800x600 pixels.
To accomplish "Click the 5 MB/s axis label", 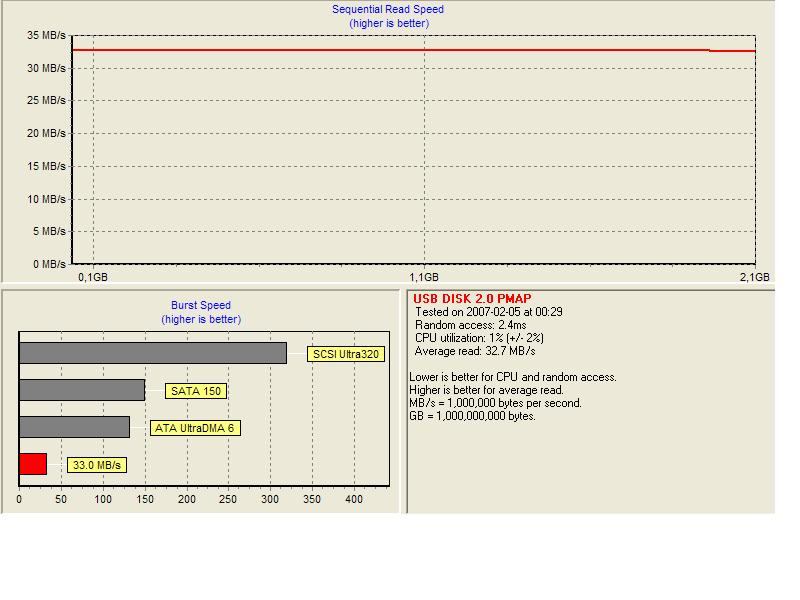I will 49,231.
